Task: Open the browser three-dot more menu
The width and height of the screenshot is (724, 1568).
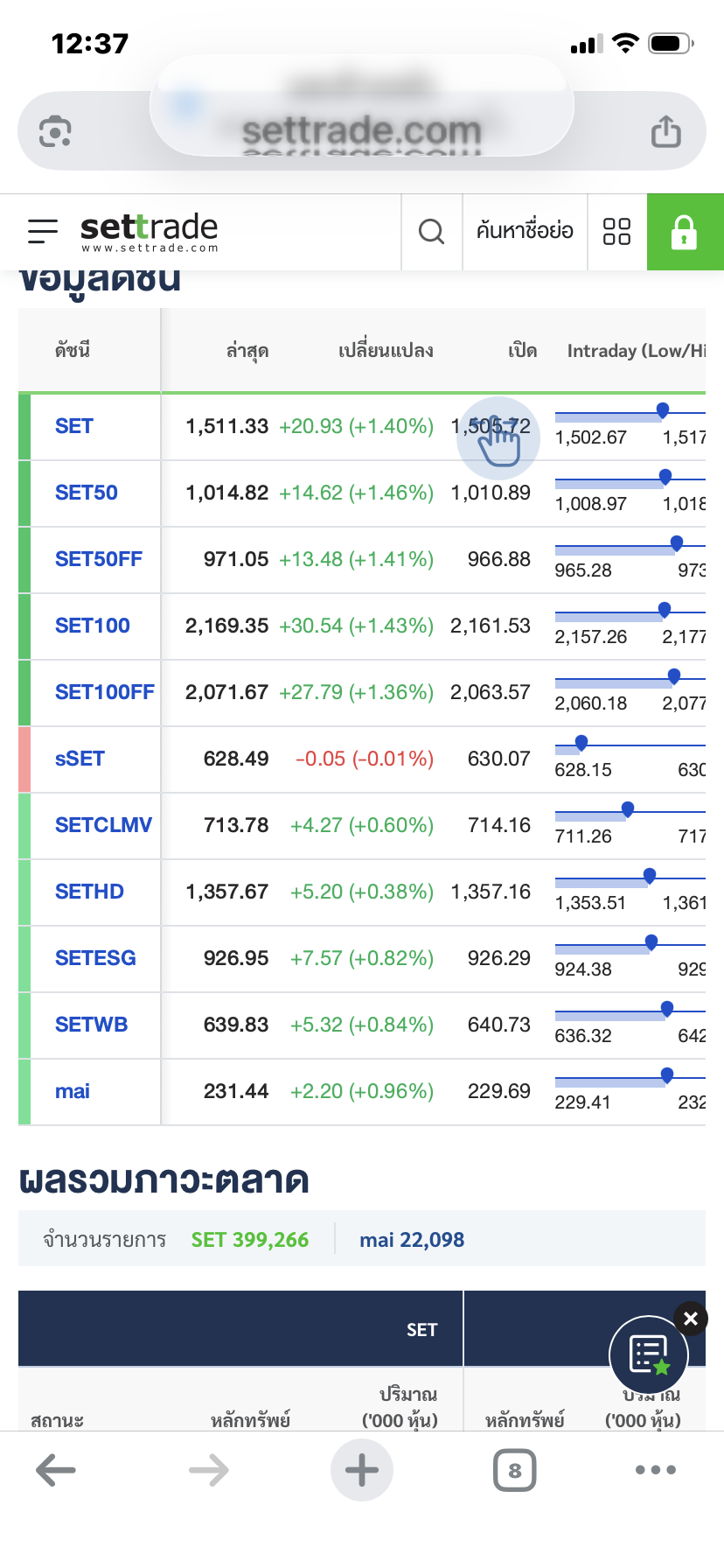Action: [656, 1470]
